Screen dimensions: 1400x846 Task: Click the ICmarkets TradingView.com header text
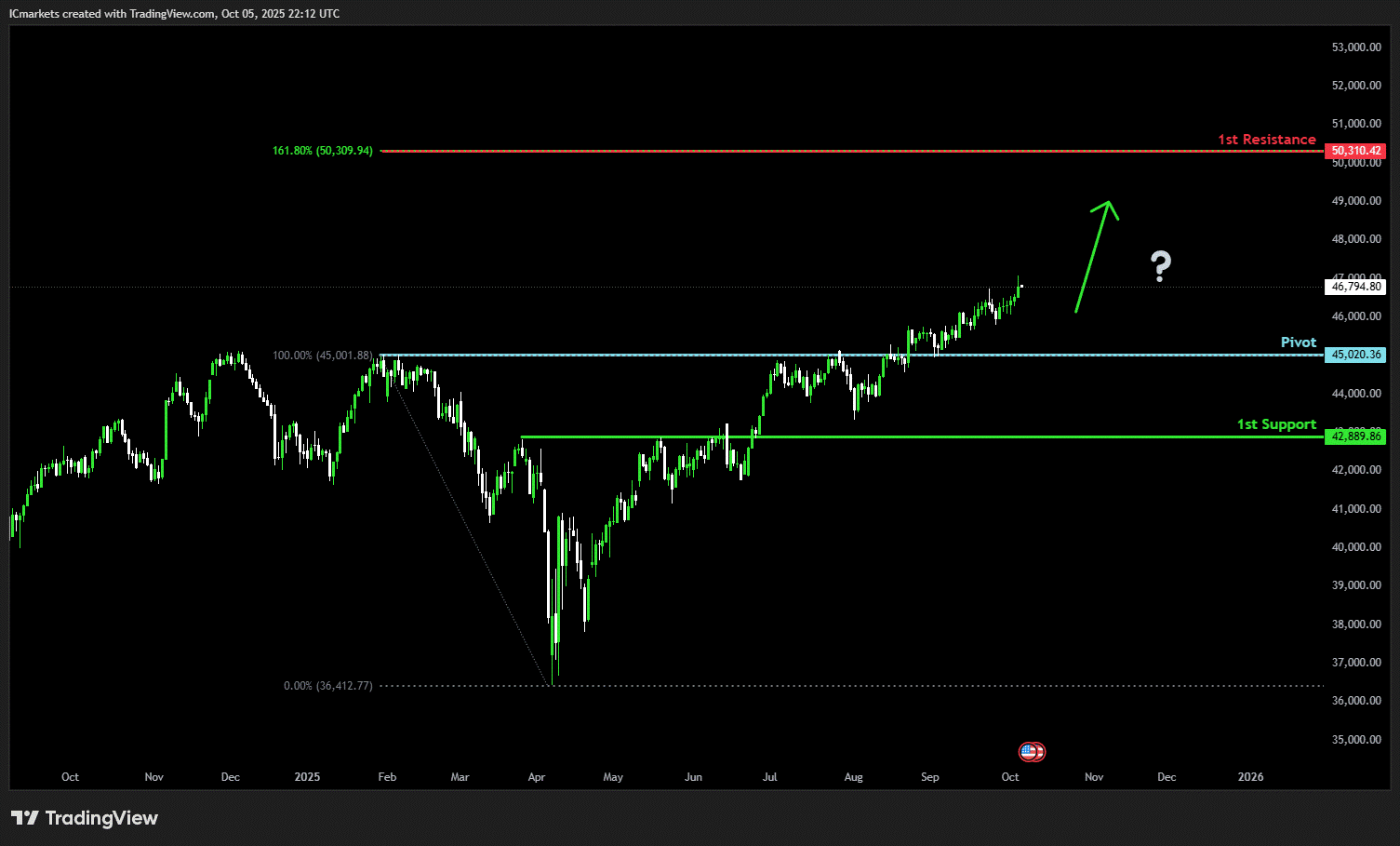[174, 14]
